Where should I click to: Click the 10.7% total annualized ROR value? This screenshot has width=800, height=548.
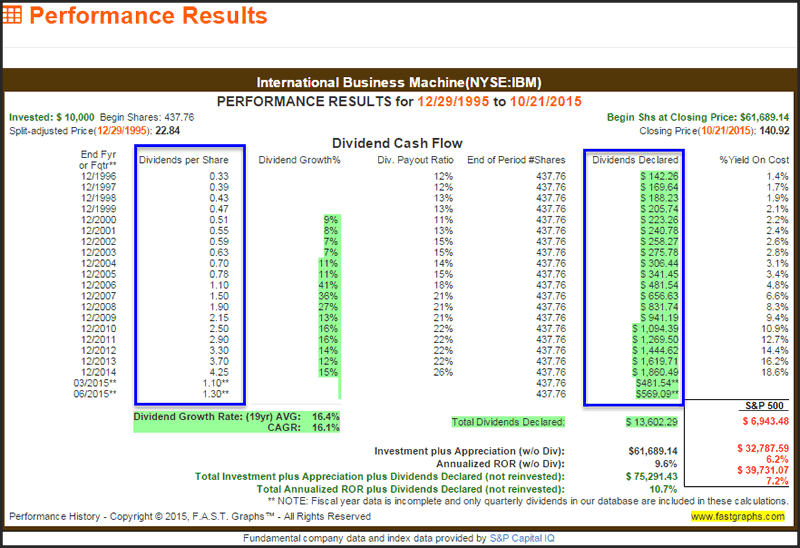click(663, 489)
